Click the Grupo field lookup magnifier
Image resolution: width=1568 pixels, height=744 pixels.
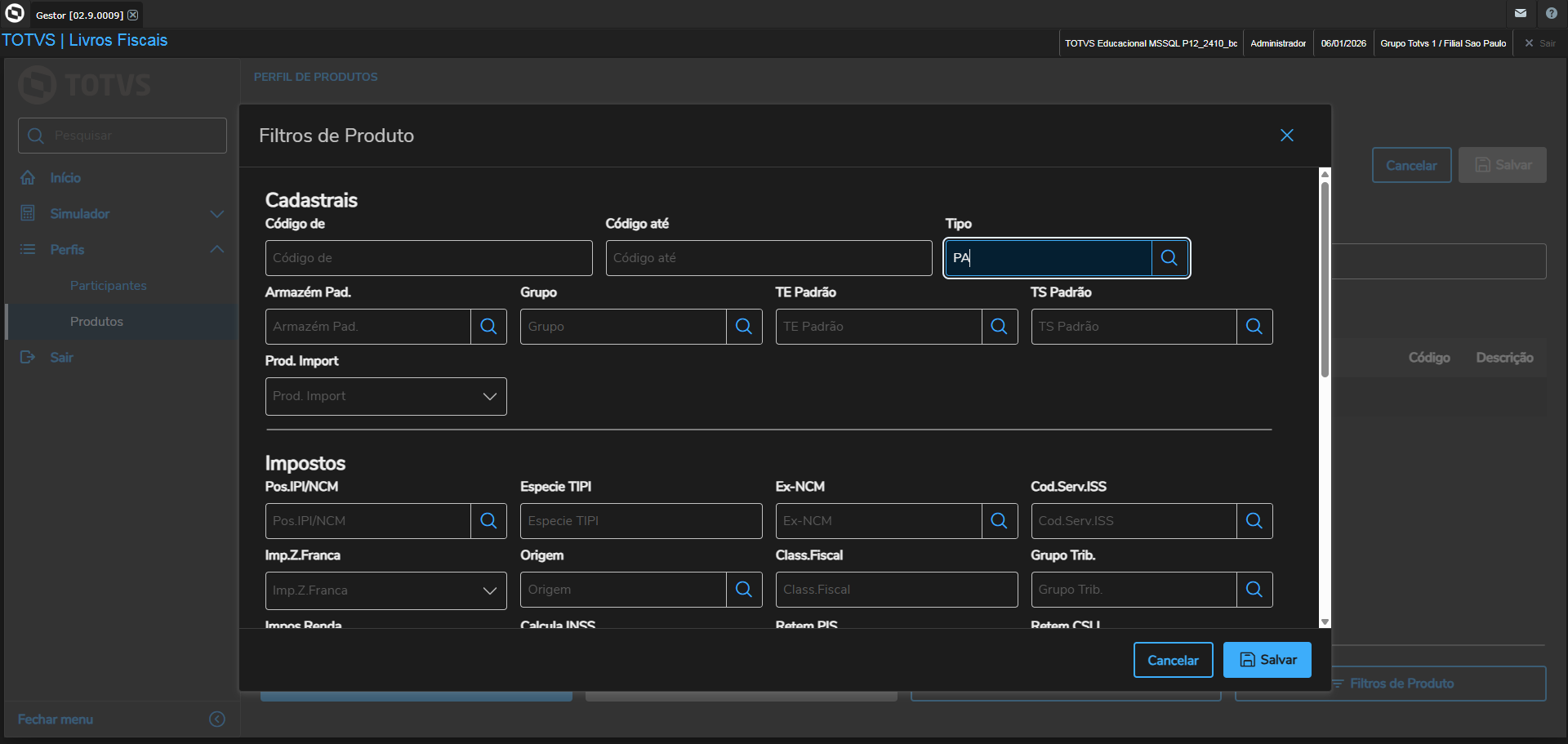[x=744, y=327]
